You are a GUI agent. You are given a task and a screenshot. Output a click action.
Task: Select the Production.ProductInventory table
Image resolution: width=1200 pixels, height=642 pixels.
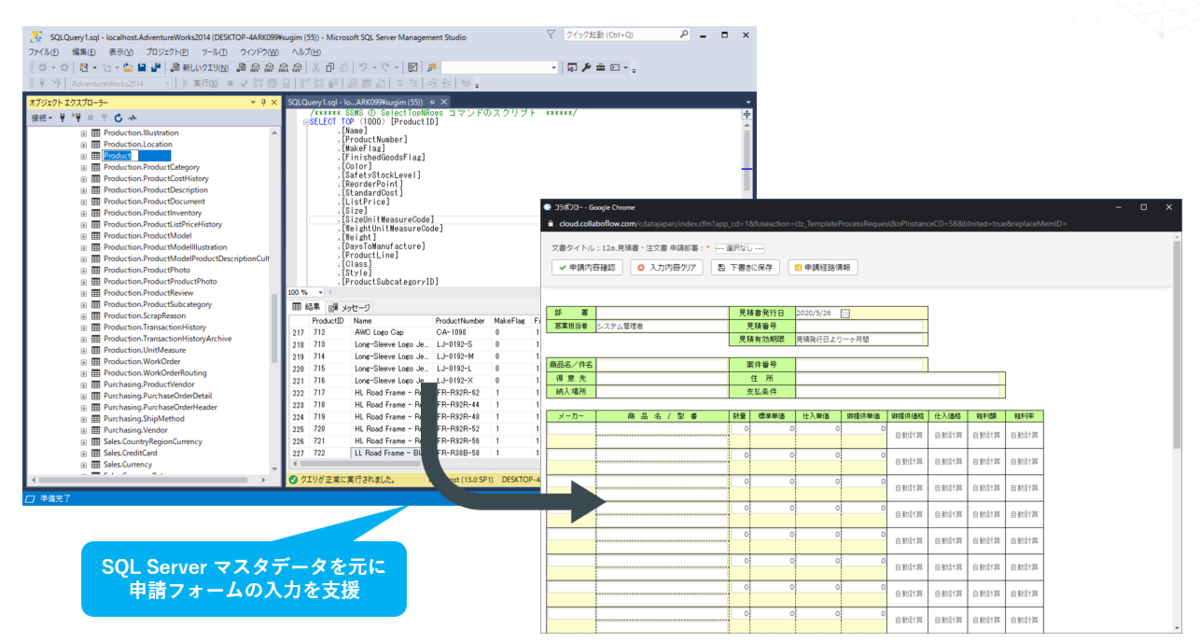[153, 213]
